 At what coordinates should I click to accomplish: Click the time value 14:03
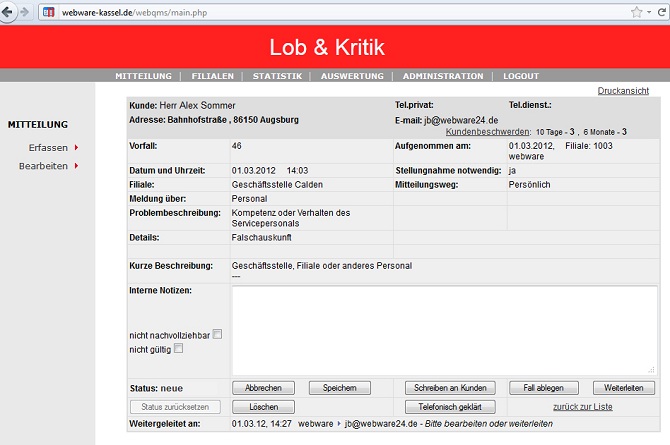click(x=297, y=171)
